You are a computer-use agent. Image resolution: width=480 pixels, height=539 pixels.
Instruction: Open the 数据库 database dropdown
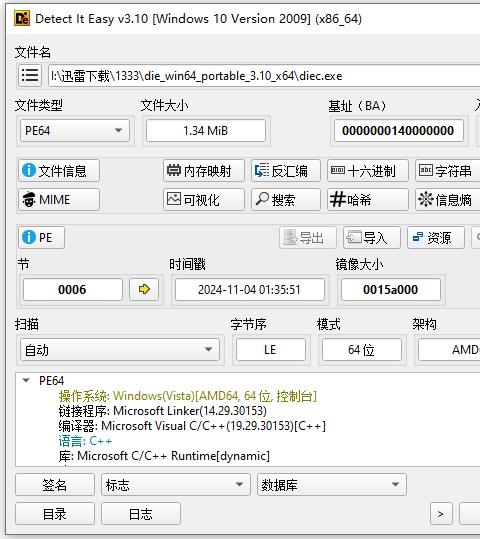(332, 484)
